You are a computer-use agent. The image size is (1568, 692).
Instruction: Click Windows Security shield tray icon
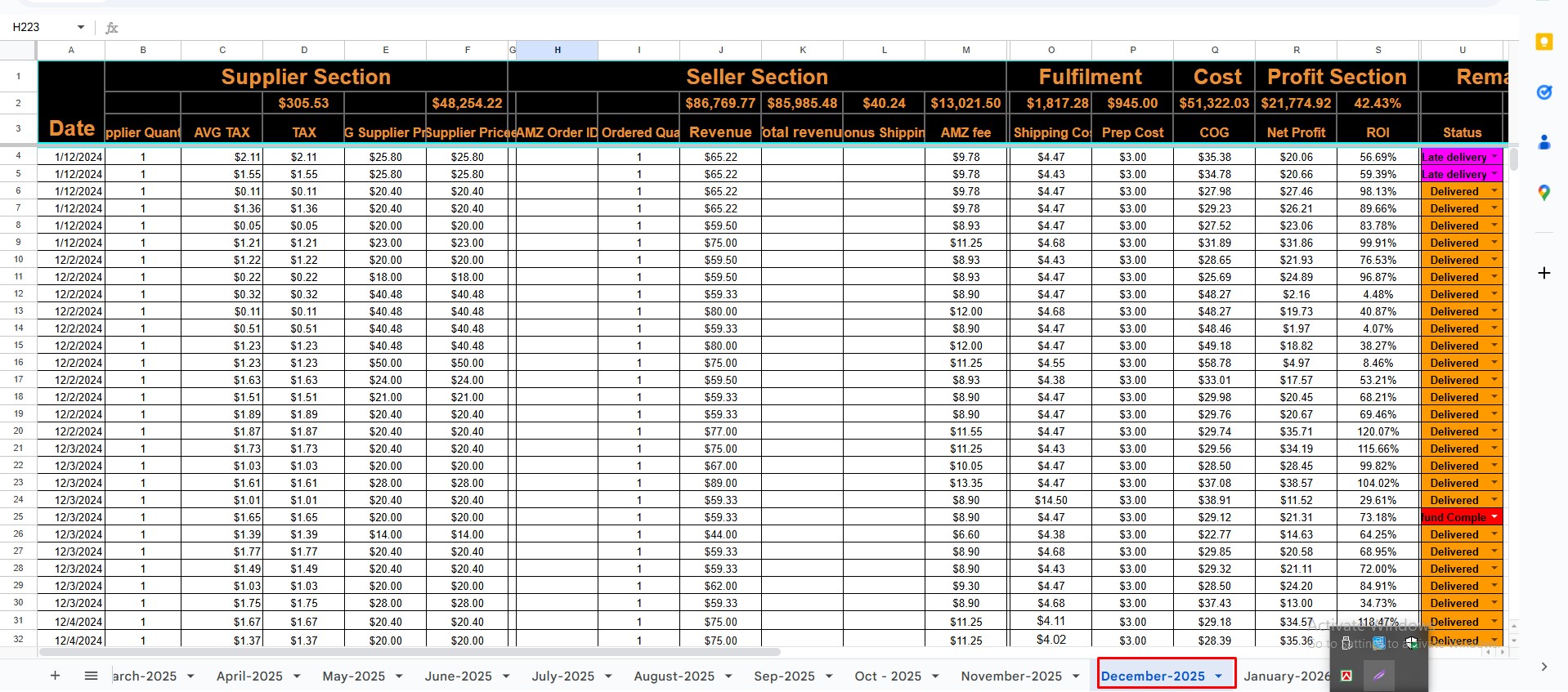[x=1411, y=643]
